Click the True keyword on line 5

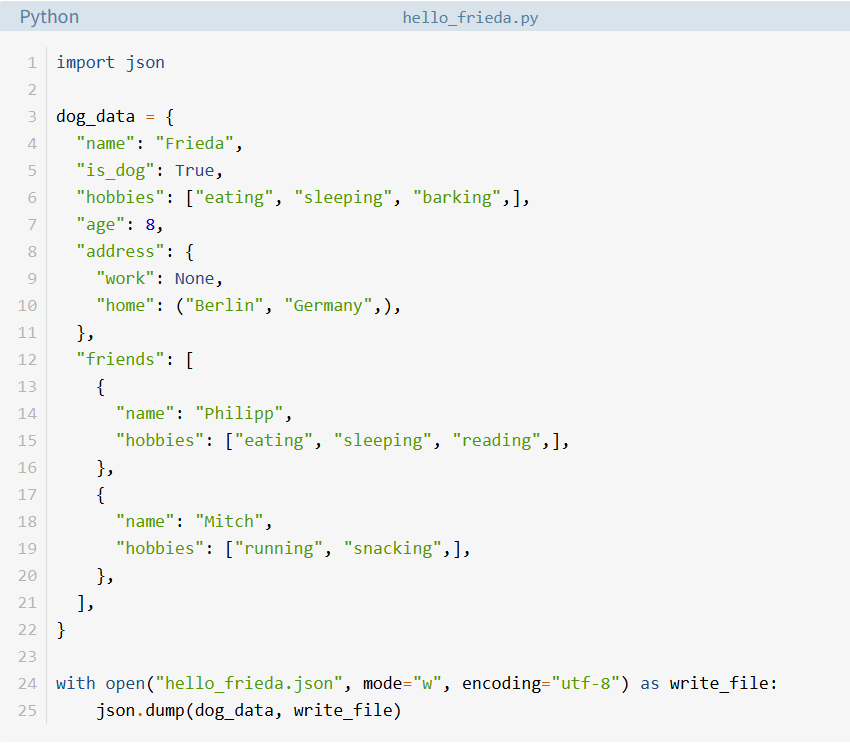click(x=194, y=171)
